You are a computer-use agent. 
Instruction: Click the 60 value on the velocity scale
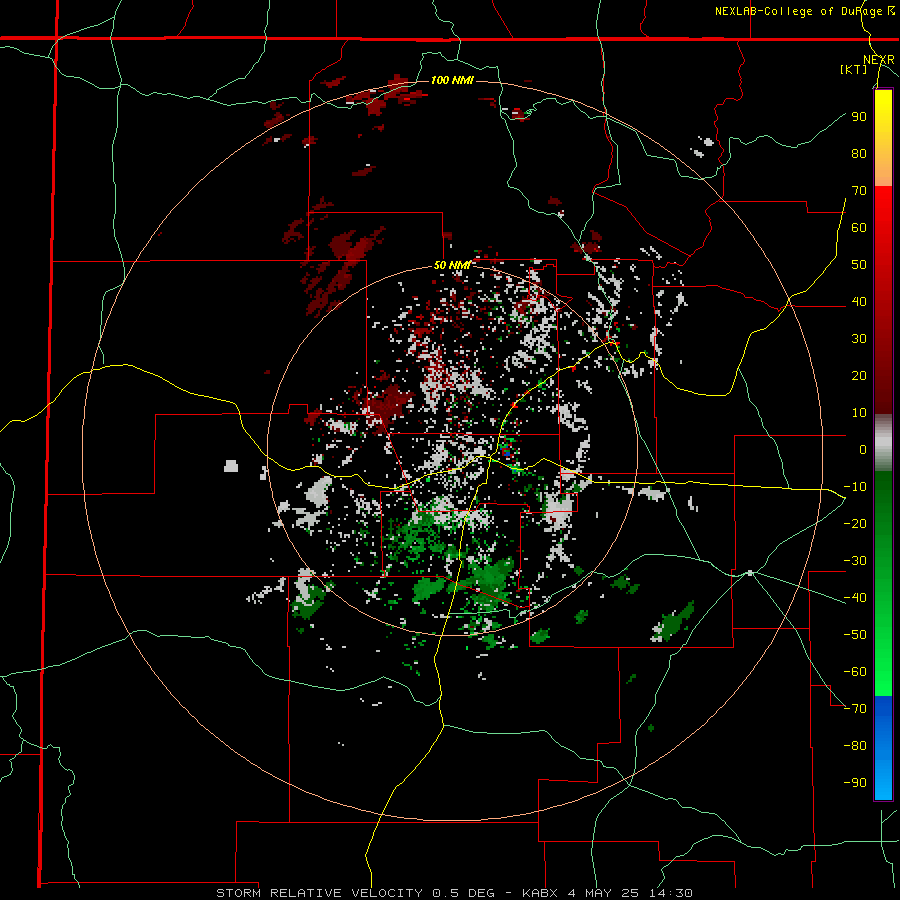coord(859,227)
